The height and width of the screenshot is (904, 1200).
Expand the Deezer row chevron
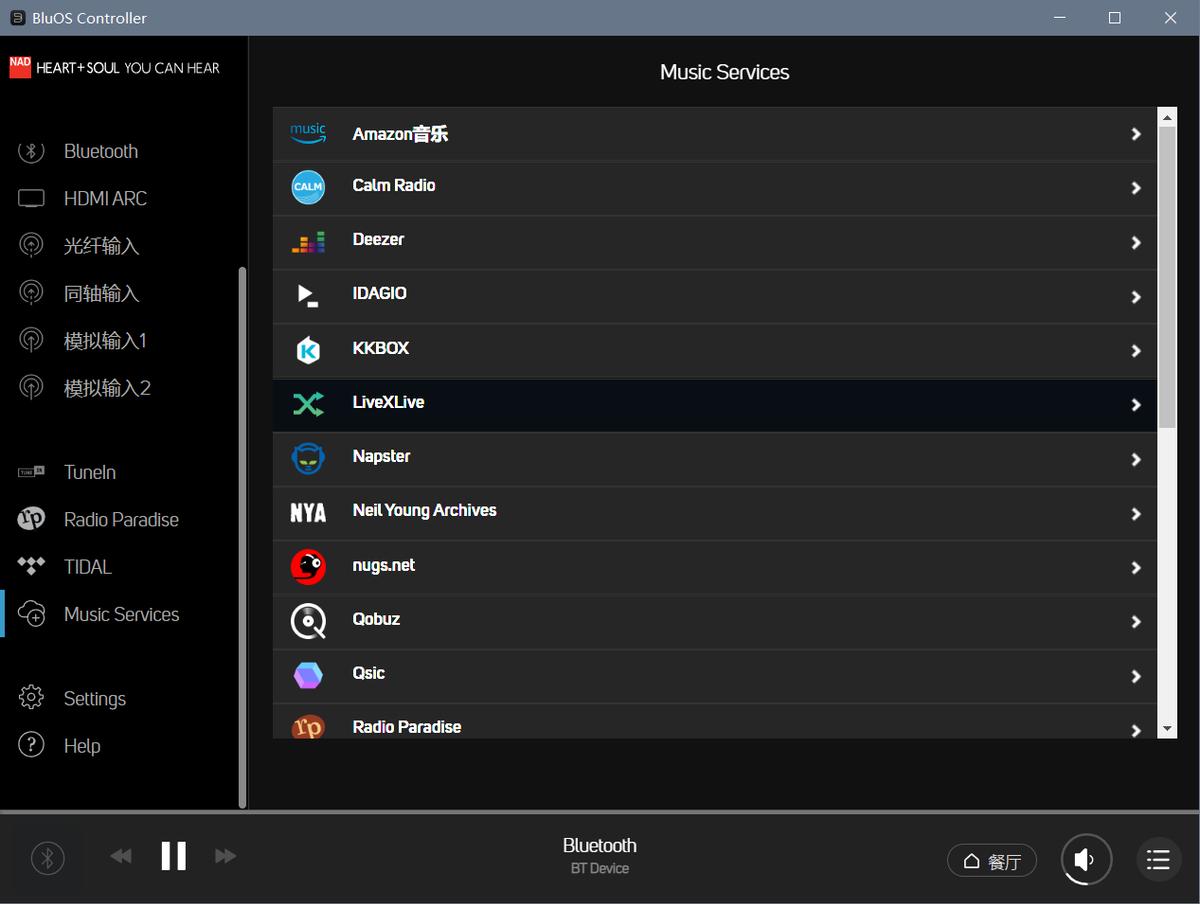1136,242
